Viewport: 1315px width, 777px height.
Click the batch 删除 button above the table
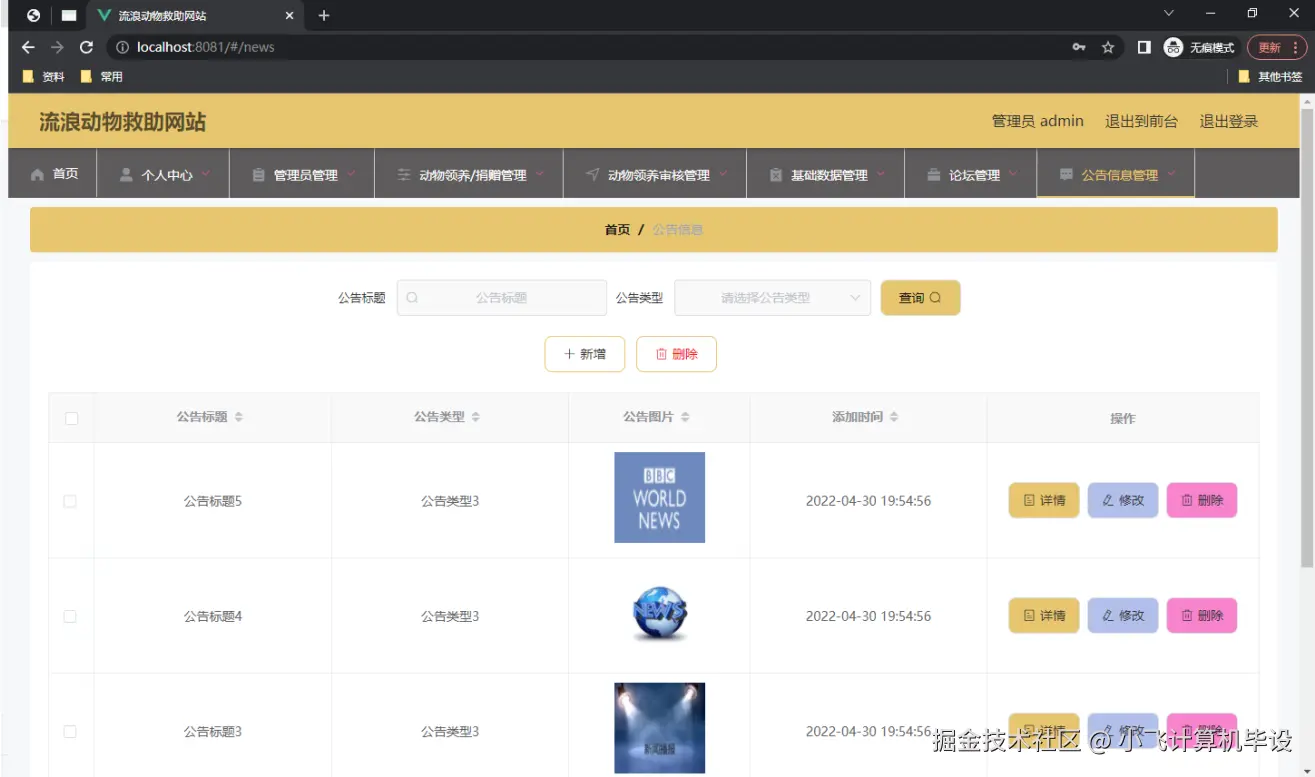point(676,354)
